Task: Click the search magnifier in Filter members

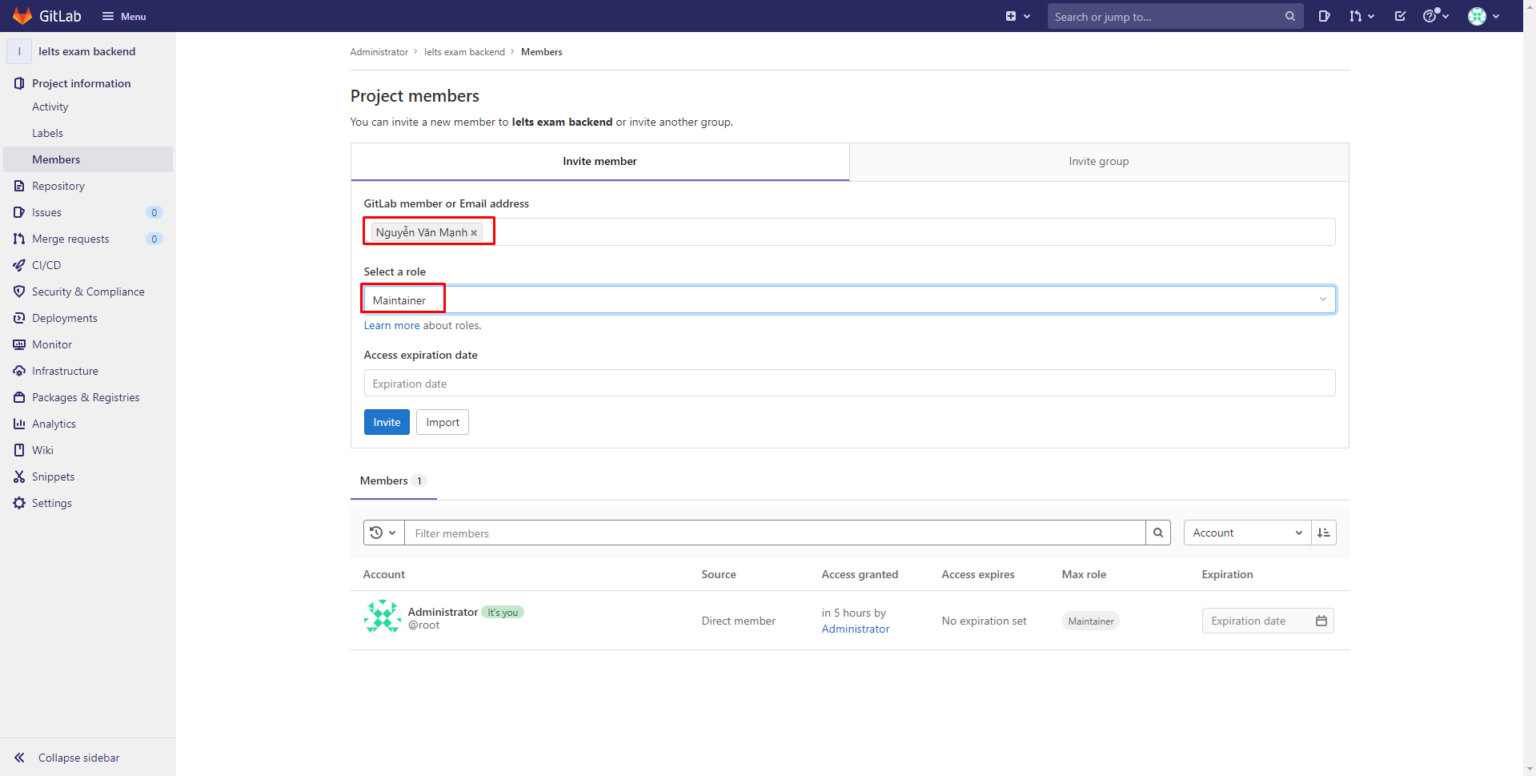Action: [x=1158, y=533]
